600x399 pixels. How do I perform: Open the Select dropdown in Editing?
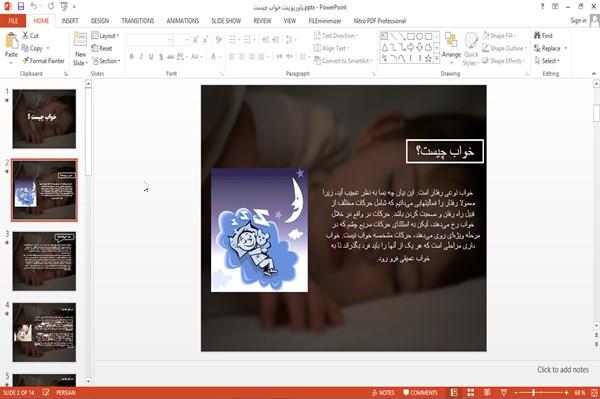tap(547, 61)
